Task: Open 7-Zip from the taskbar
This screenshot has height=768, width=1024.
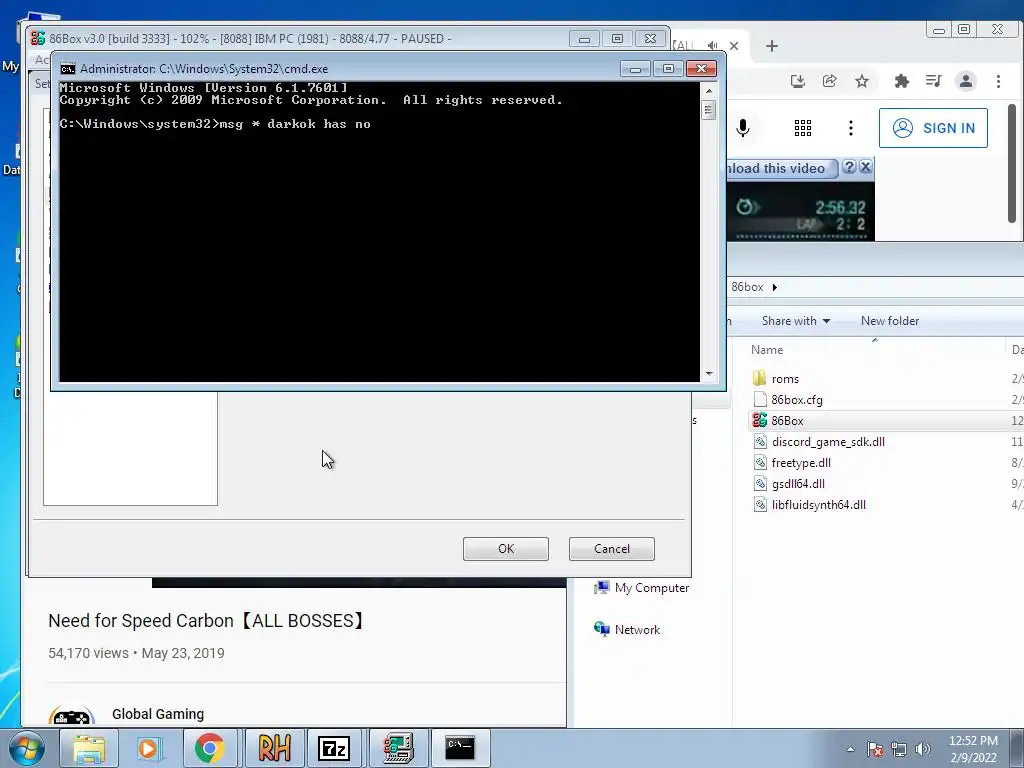Action: tap(334, 748)
